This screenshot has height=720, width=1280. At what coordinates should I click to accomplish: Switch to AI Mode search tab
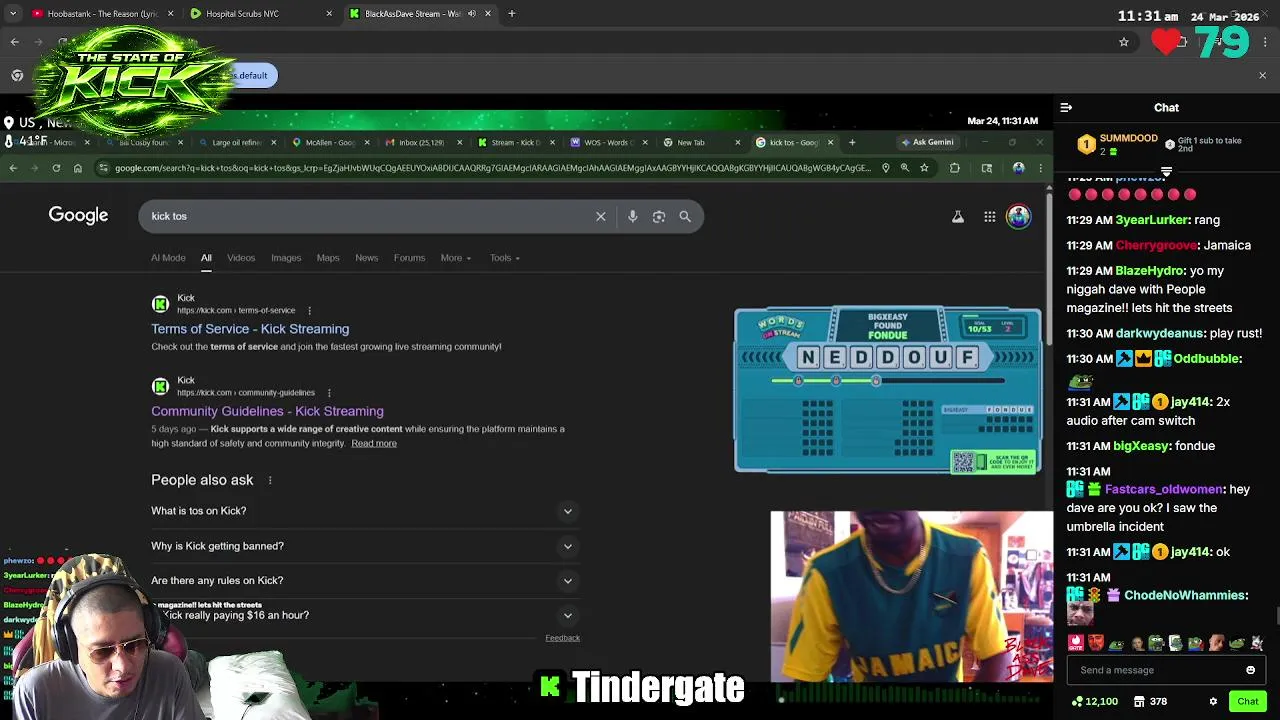[x=168, y=258]
